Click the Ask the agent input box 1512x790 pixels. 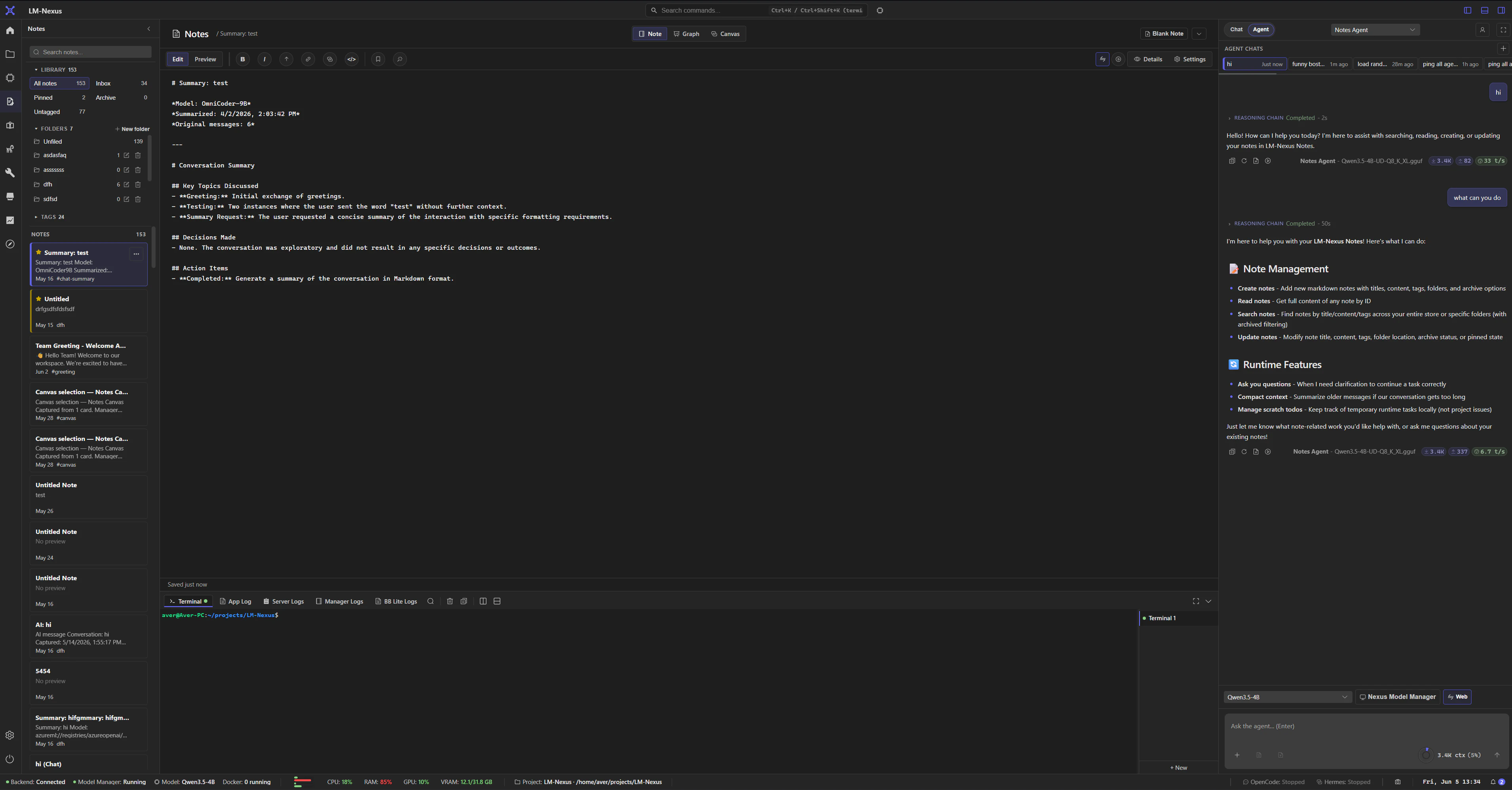click(x=1366, y=727)
